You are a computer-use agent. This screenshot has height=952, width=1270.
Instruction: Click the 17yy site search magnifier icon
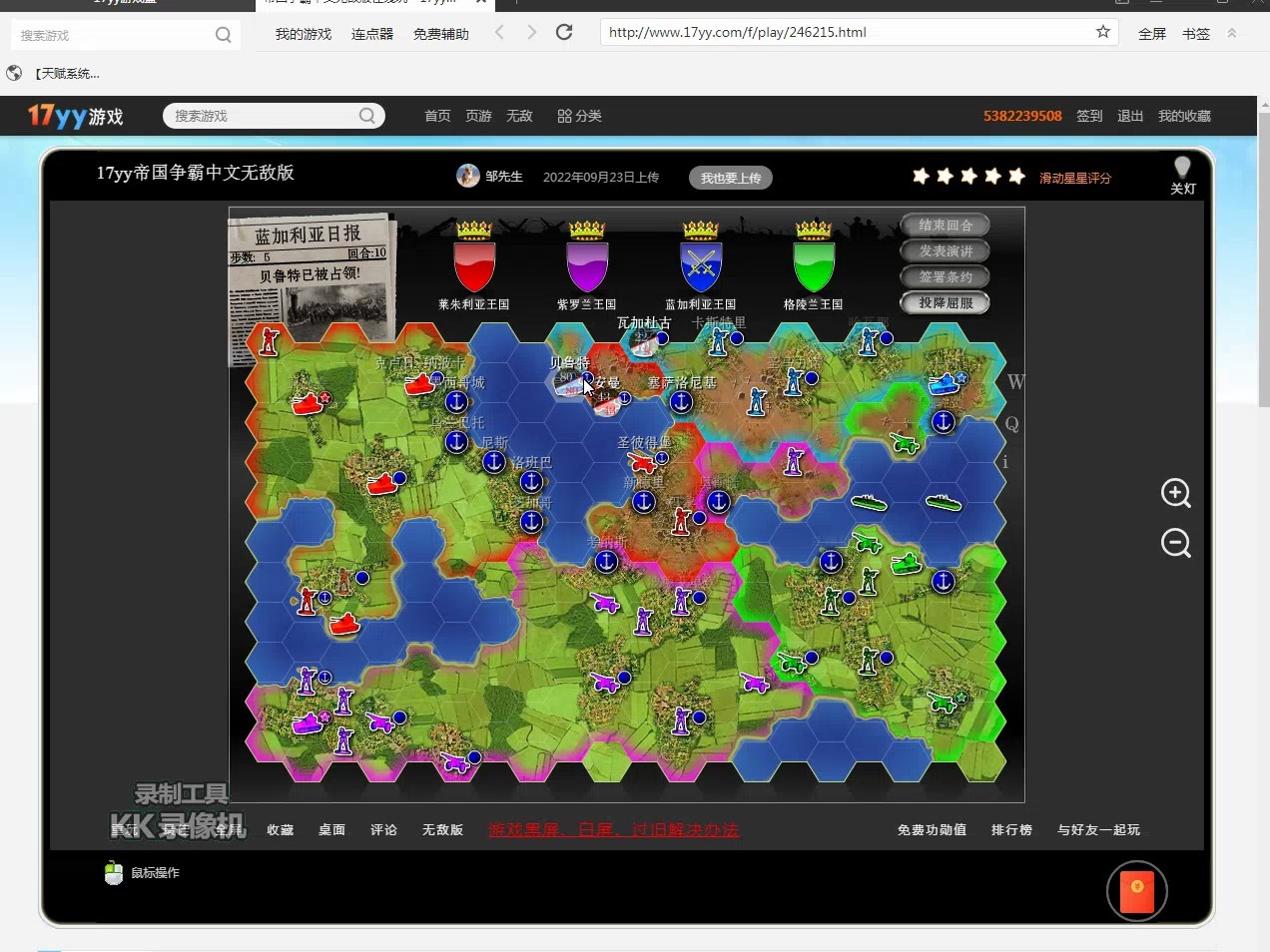coord(367,117)
